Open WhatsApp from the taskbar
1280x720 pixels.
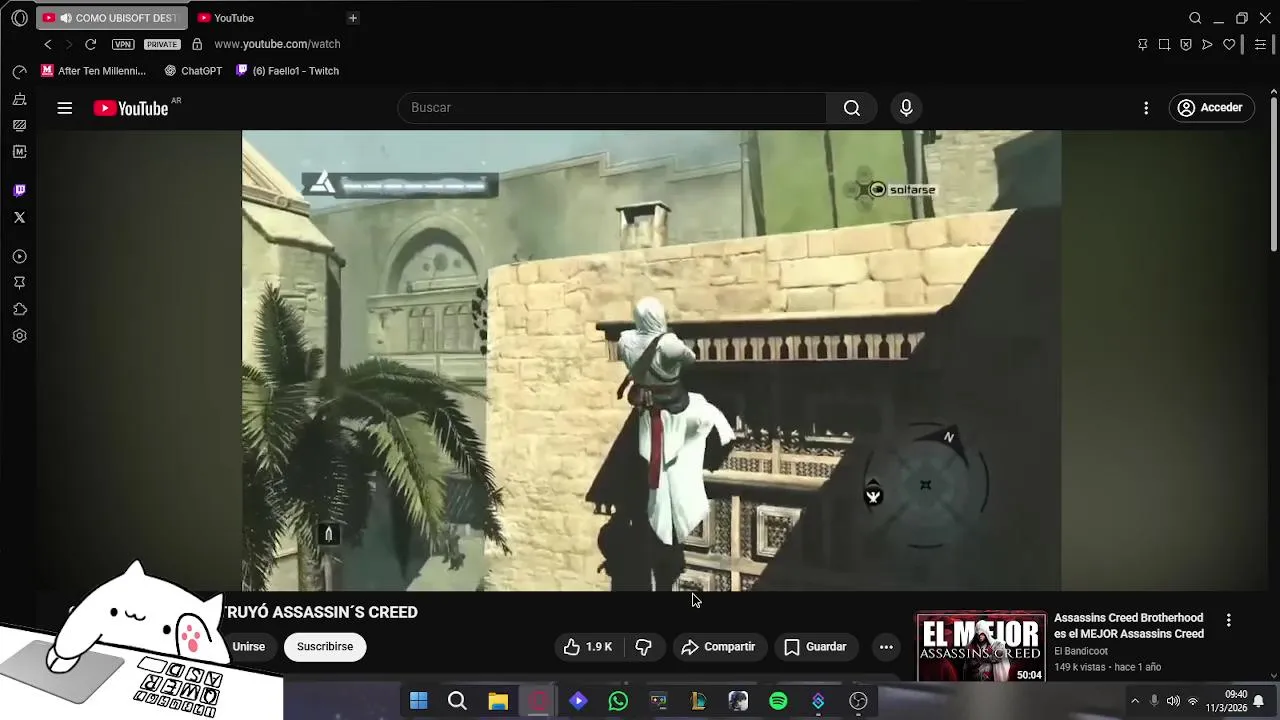coord(618,701)
